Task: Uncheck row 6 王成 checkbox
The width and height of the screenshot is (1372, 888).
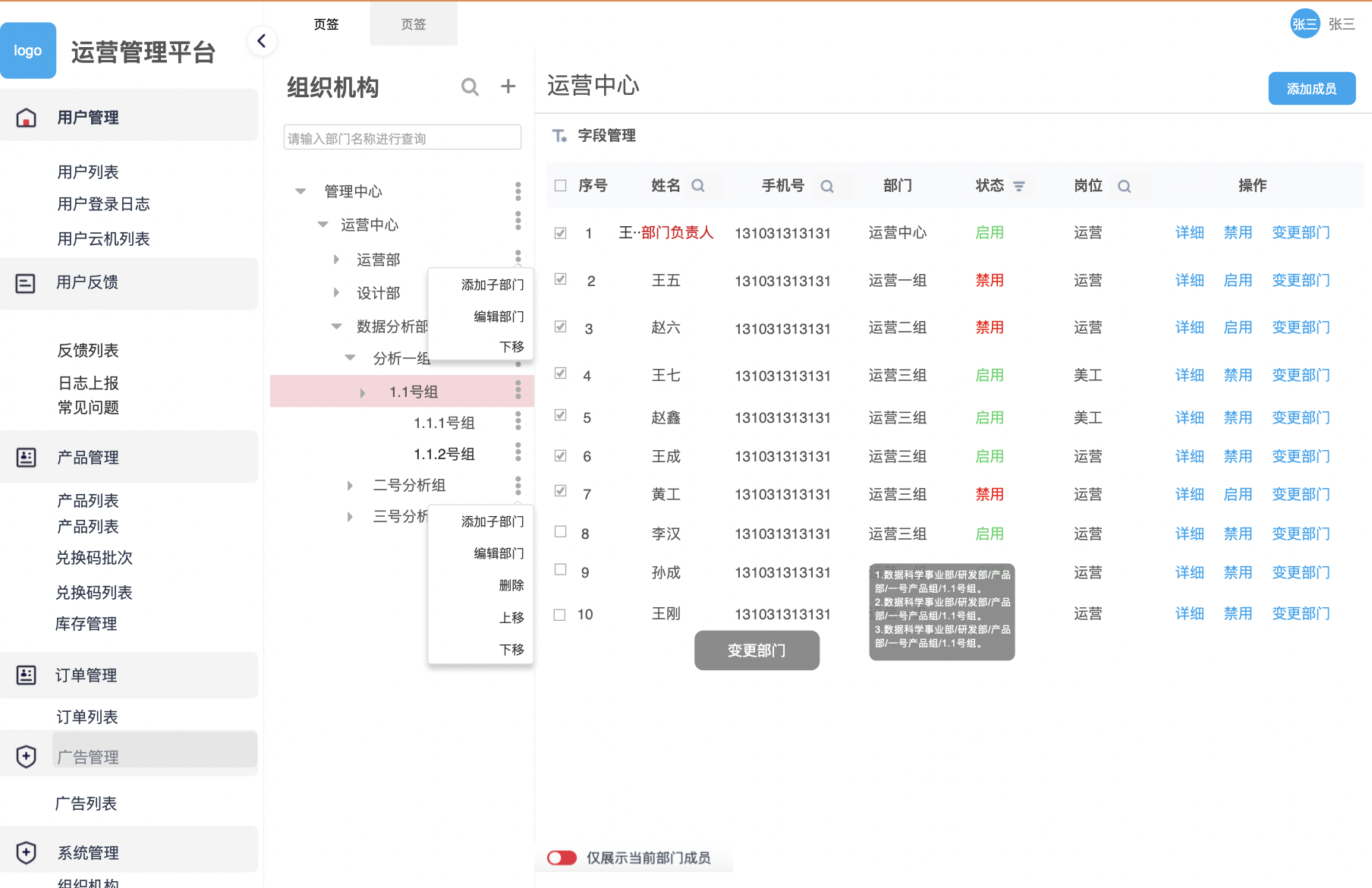Action: click(561, 455)
